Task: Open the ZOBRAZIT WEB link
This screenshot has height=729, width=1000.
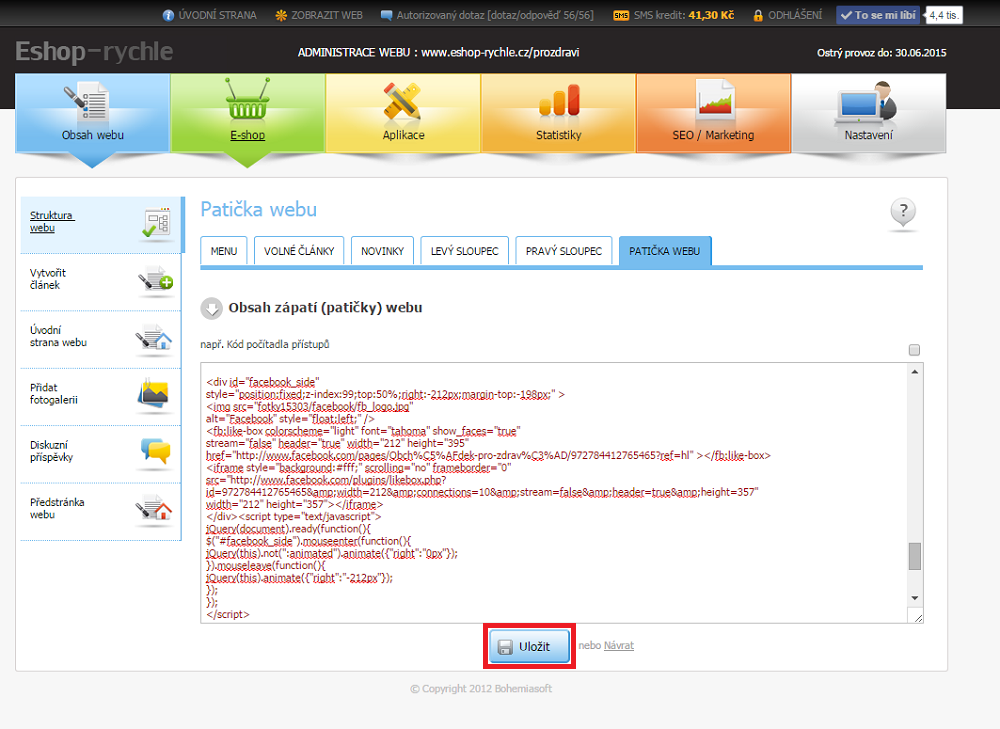Action: [327, 15]
